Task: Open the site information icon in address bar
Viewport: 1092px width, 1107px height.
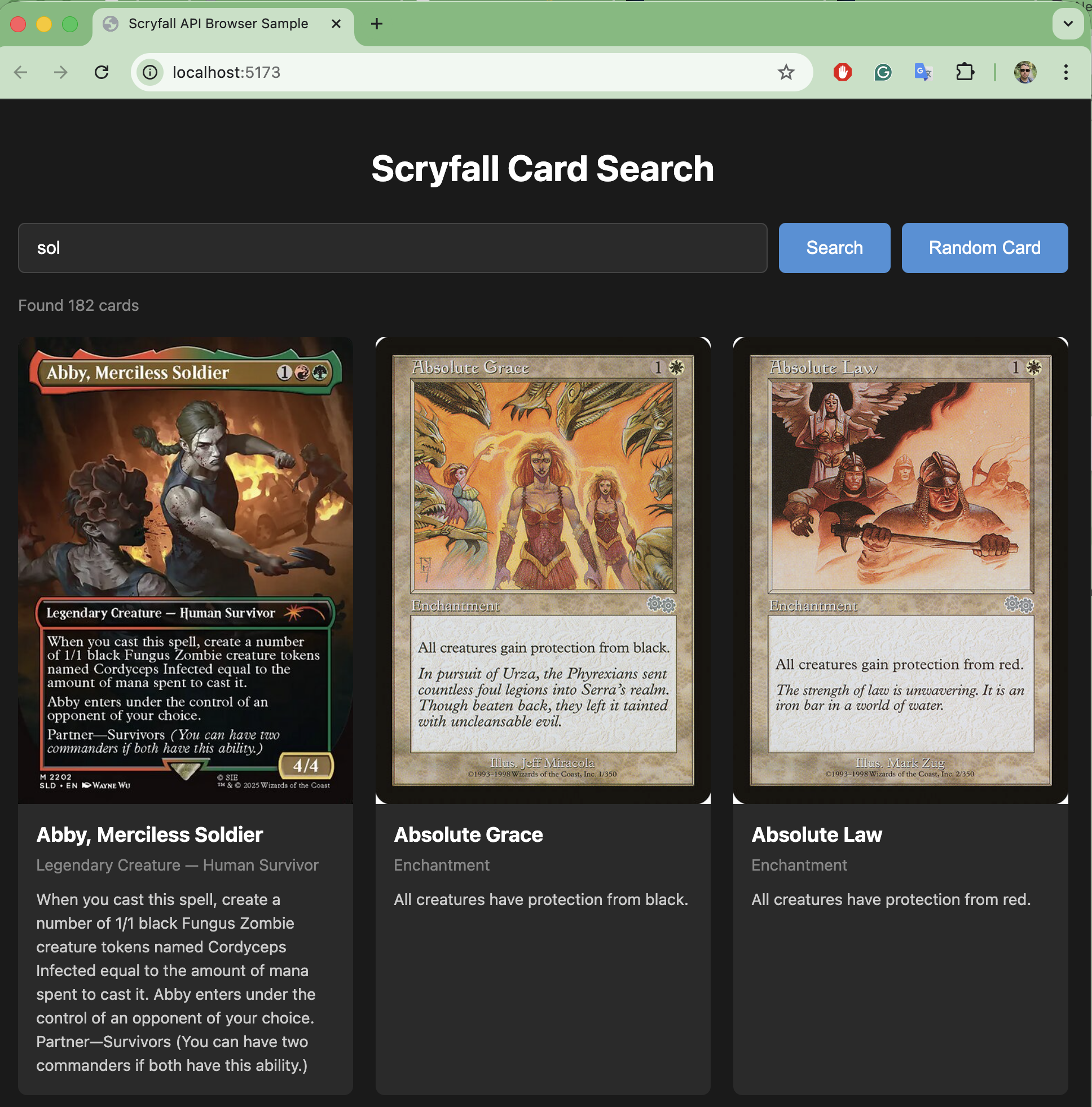Action: pos(149,72)
